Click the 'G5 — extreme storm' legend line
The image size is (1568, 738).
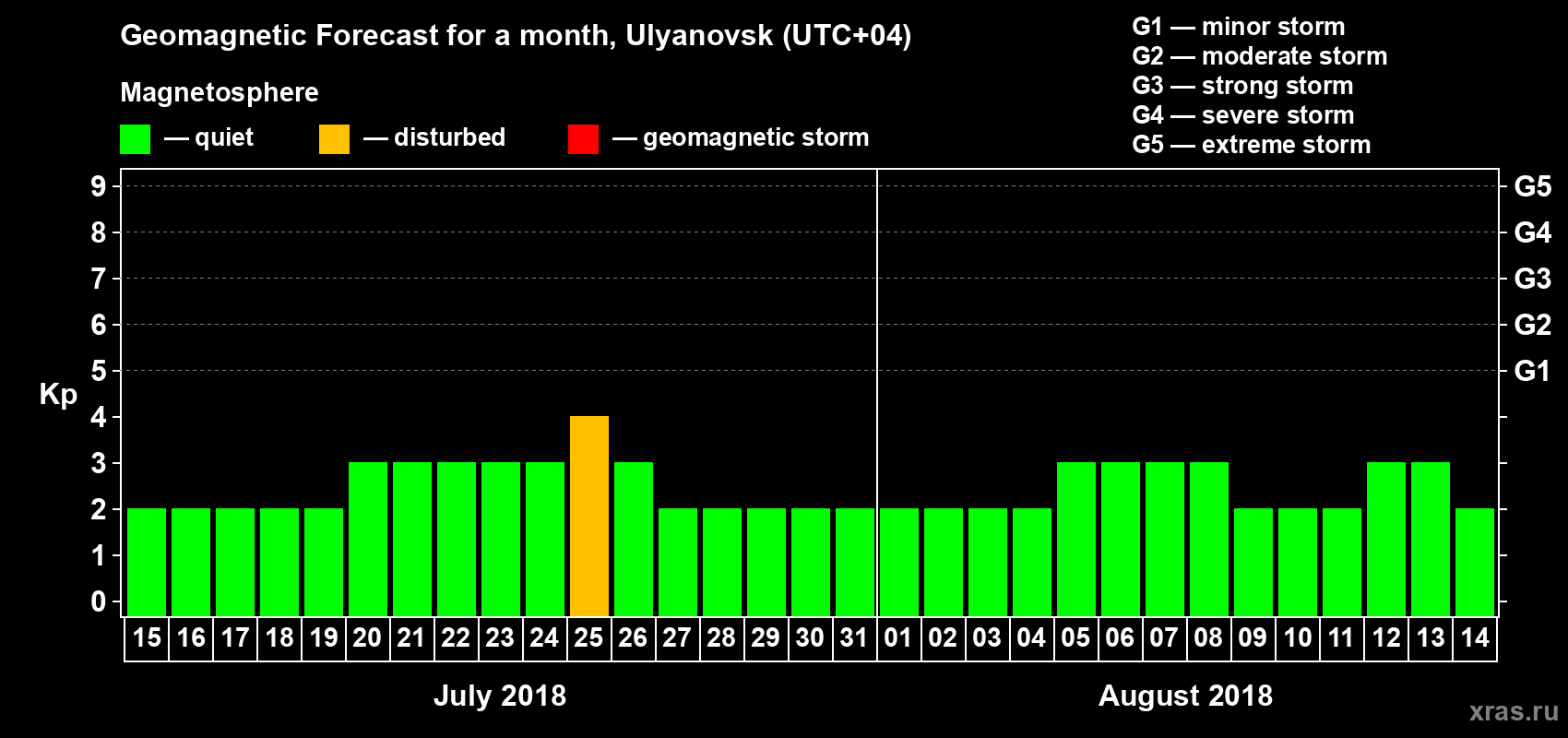pos(1252,145)
